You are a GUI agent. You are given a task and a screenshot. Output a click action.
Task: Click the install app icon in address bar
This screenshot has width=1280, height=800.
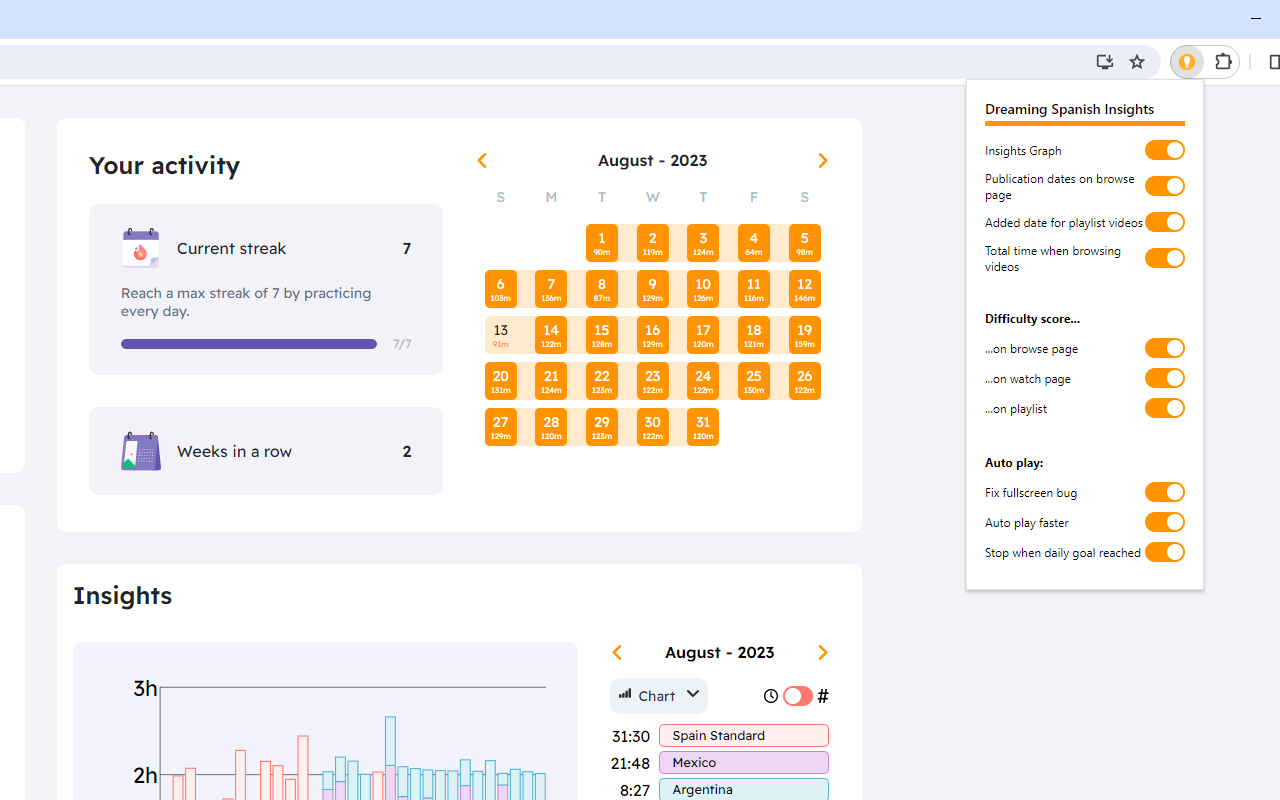click(1105, 62)
